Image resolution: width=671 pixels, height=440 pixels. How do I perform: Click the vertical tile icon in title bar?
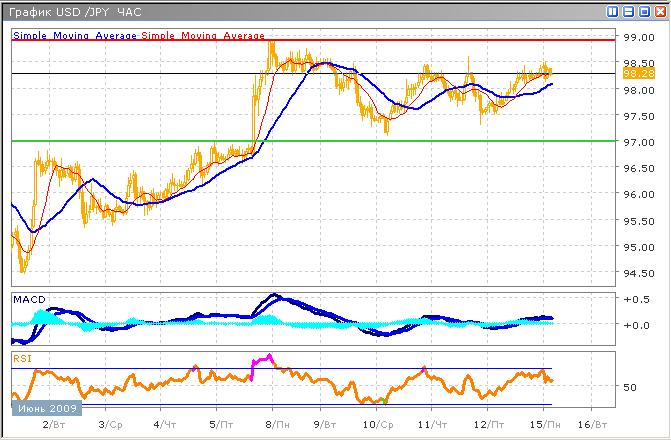point(611,11)
